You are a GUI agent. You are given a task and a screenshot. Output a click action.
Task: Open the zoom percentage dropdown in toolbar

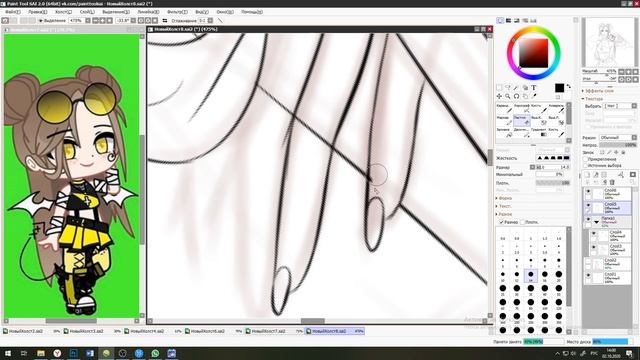[88, 20]
